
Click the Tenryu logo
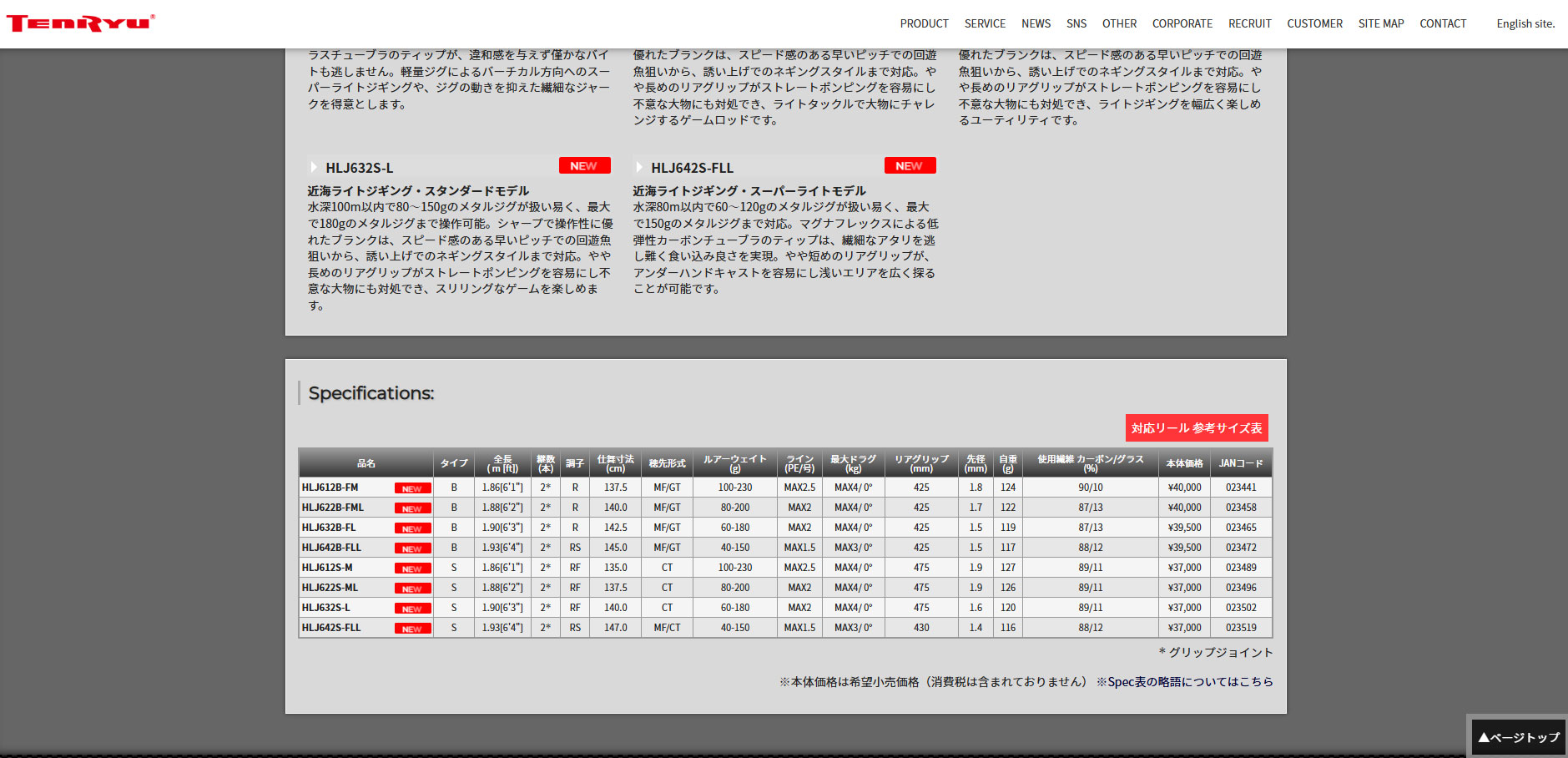pos(80,23)
